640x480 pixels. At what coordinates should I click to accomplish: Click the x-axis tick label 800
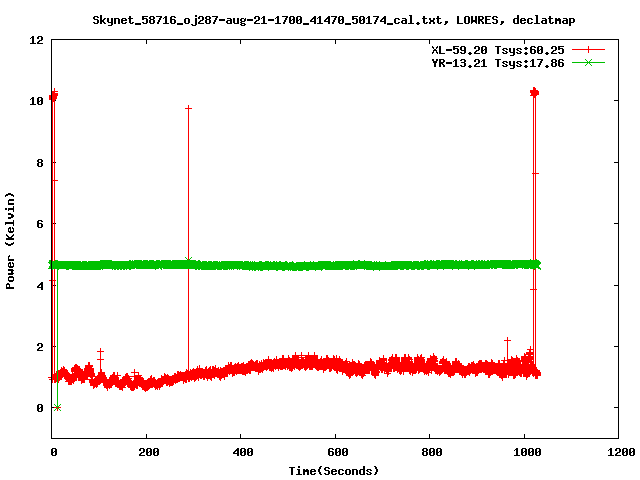[432, 452]
